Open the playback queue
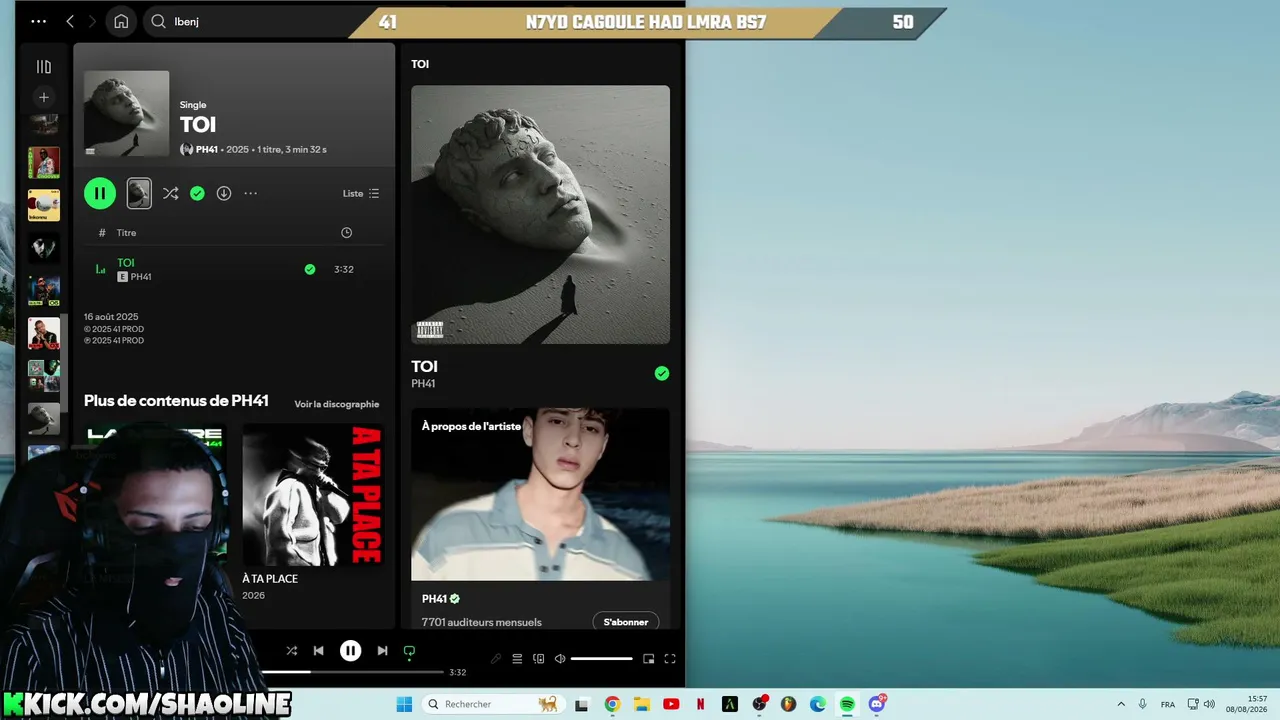 click(517, 659)
